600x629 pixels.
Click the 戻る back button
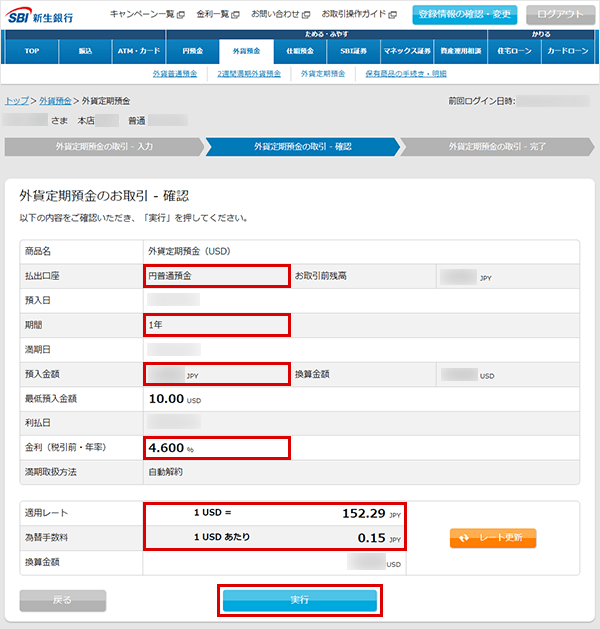pyautogui.click(x=62, y=600)
